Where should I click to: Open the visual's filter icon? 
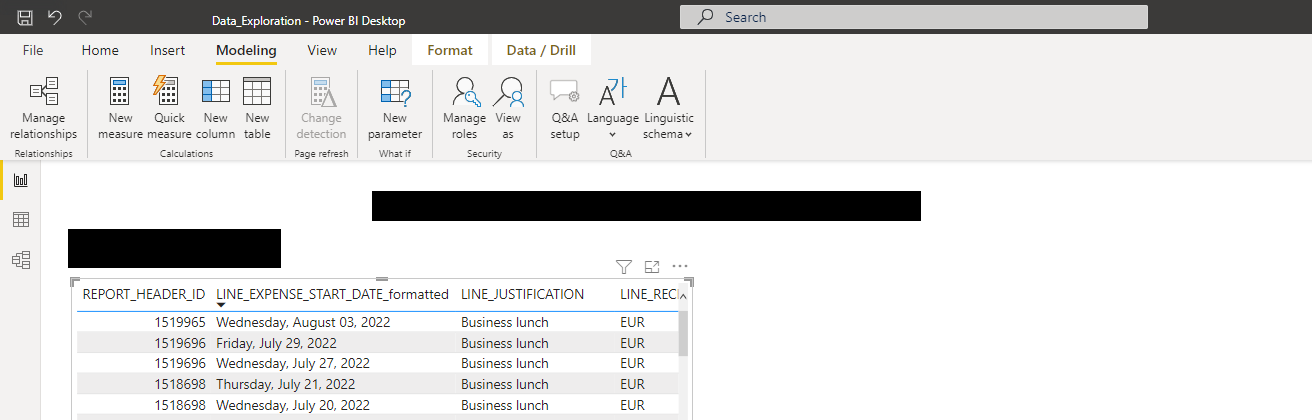[x=624, y=266]
